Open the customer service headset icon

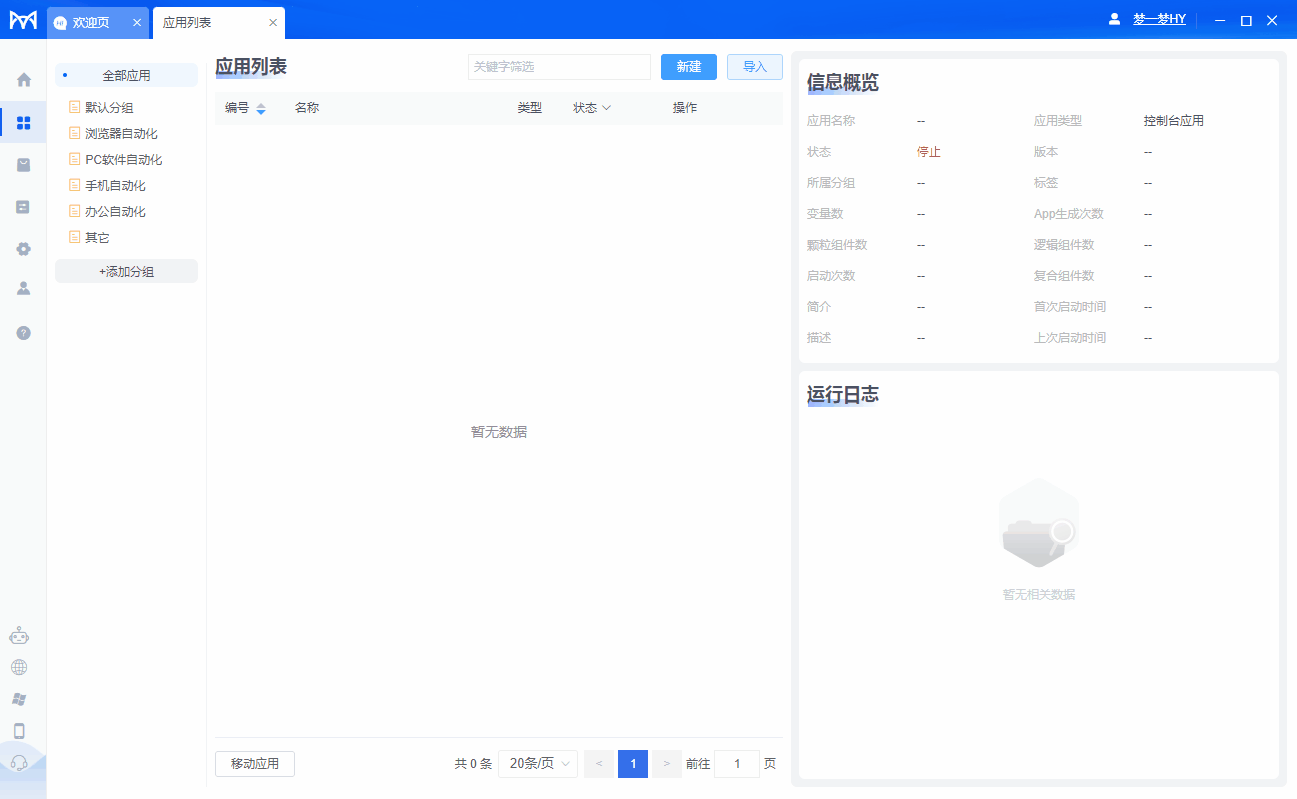coord(19,764)
